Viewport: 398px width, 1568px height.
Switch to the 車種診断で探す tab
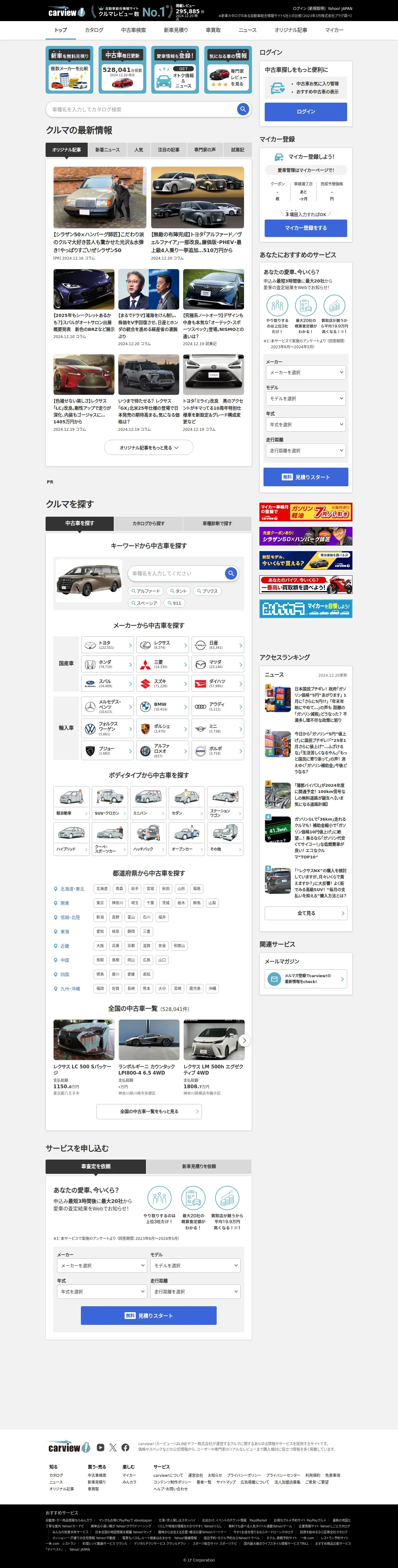pos(217,523)
